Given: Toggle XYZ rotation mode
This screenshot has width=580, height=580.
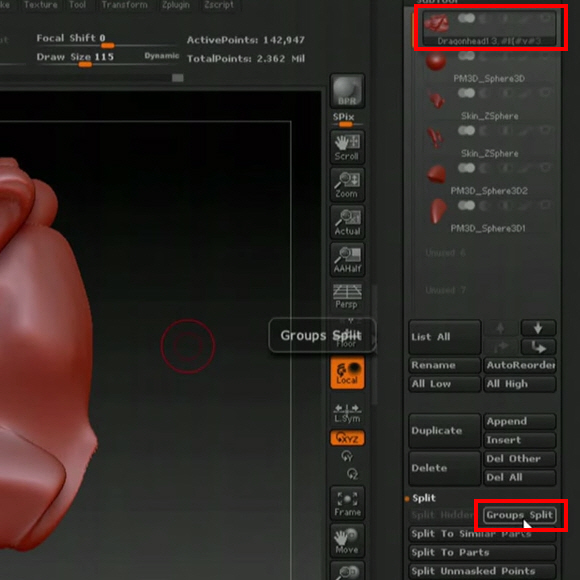Looking at the screenshot, I should click(347, 438).
